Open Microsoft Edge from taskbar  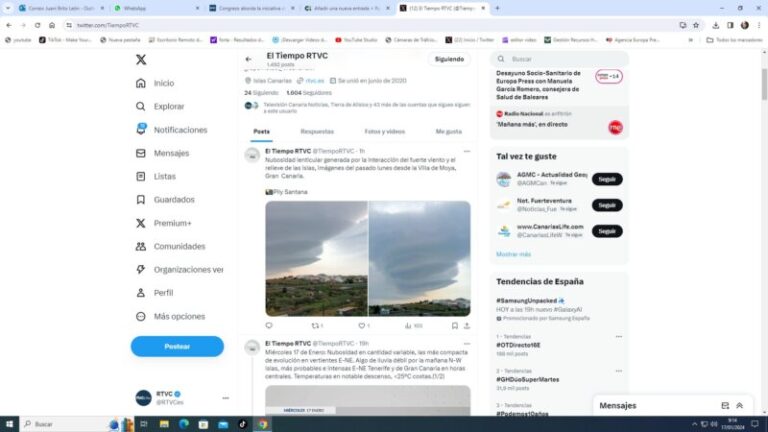tap(184, 424)
